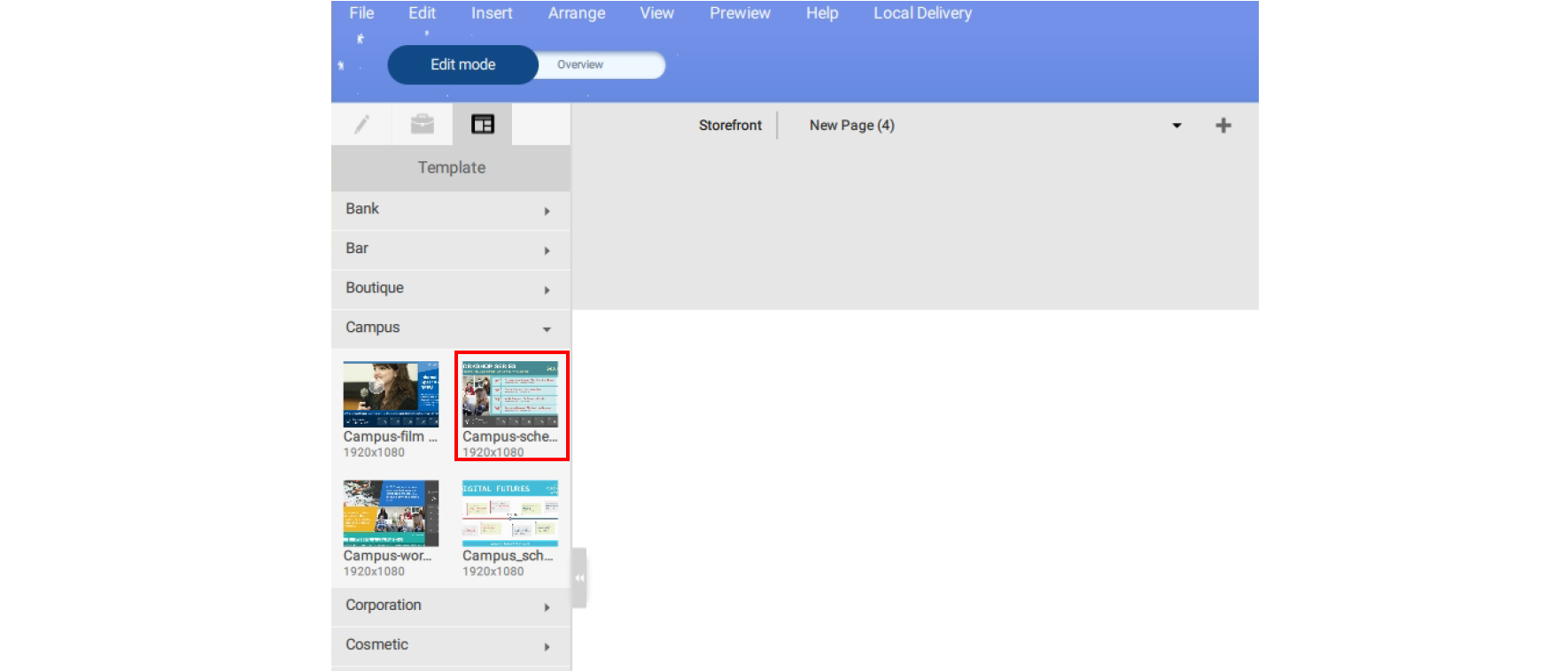Collapse the side panel with double-arrow handle
1568x671 pixels.
tap(579, 578)
